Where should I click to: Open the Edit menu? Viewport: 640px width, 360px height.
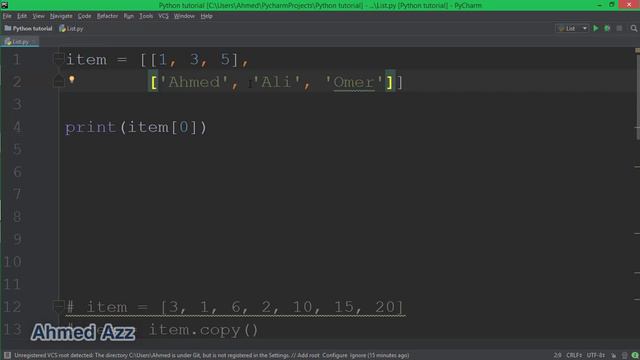(22, 16)
